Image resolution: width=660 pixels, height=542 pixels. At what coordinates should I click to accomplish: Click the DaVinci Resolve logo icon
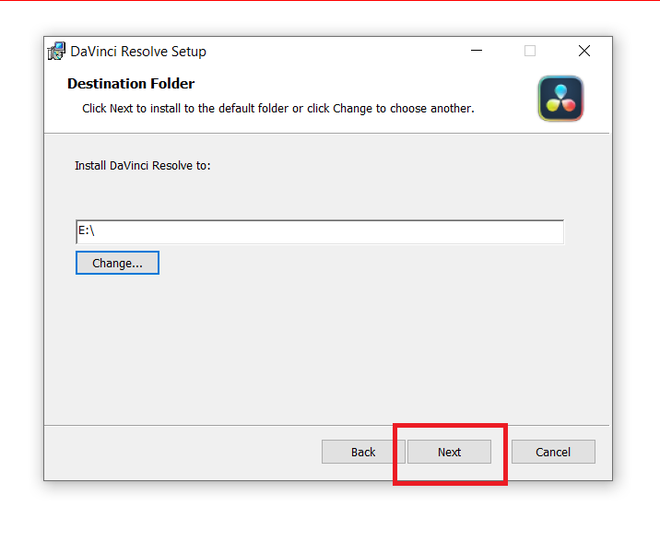tap(560, 98)
